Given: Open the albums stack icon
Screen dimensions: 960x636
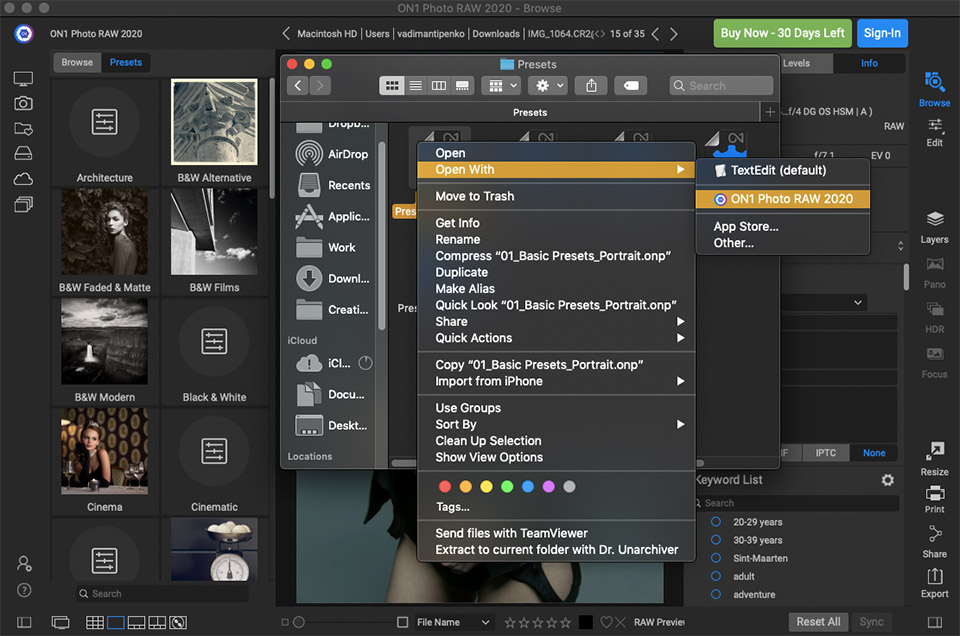Looking at the screenshot, I should click(x=23, y=204).
